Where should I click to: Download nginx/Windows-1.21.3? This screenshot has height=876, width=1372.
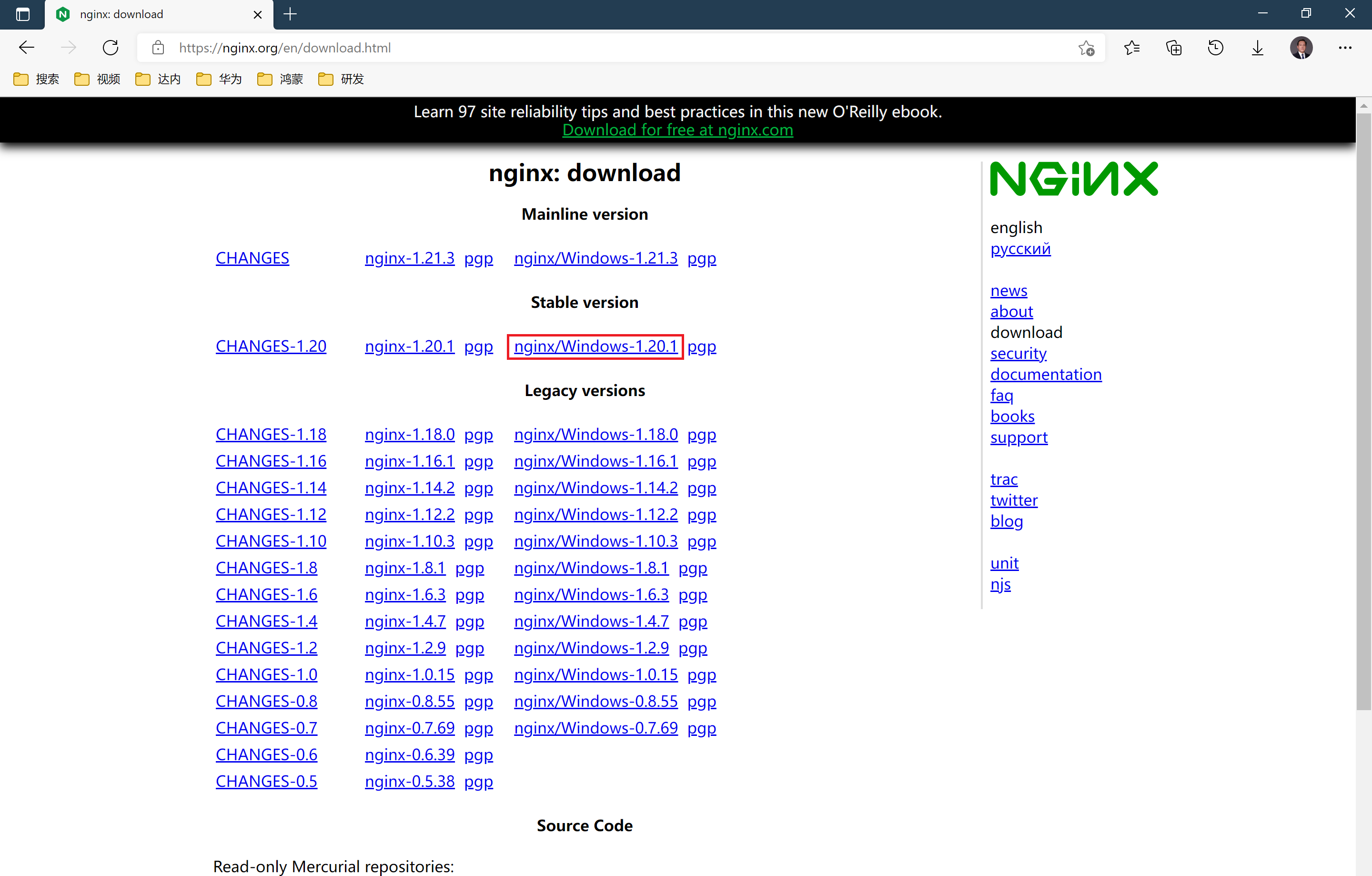596,258
